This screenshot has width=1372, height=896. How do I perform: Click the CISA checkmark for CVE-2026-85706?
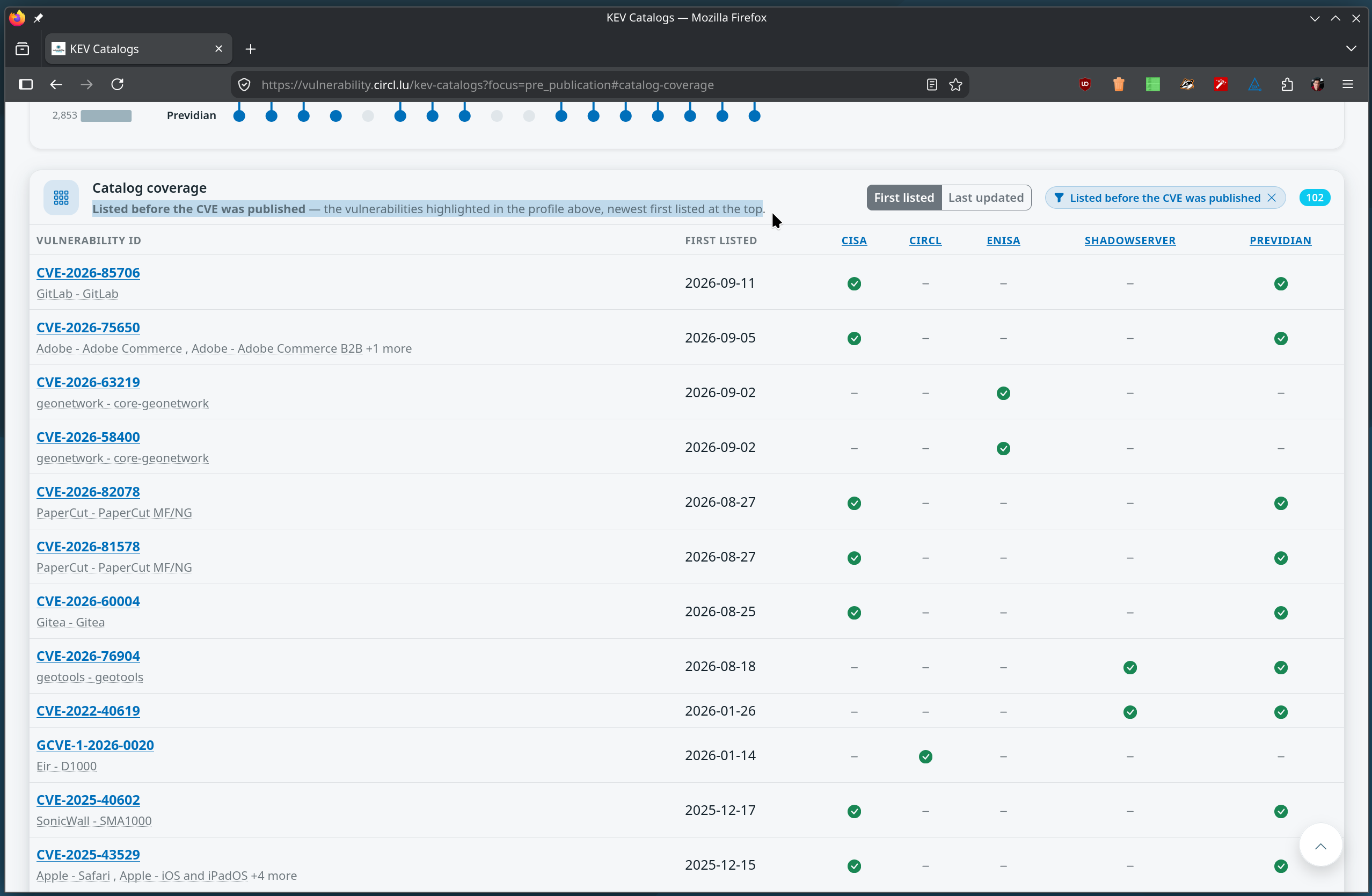point(855,283)
